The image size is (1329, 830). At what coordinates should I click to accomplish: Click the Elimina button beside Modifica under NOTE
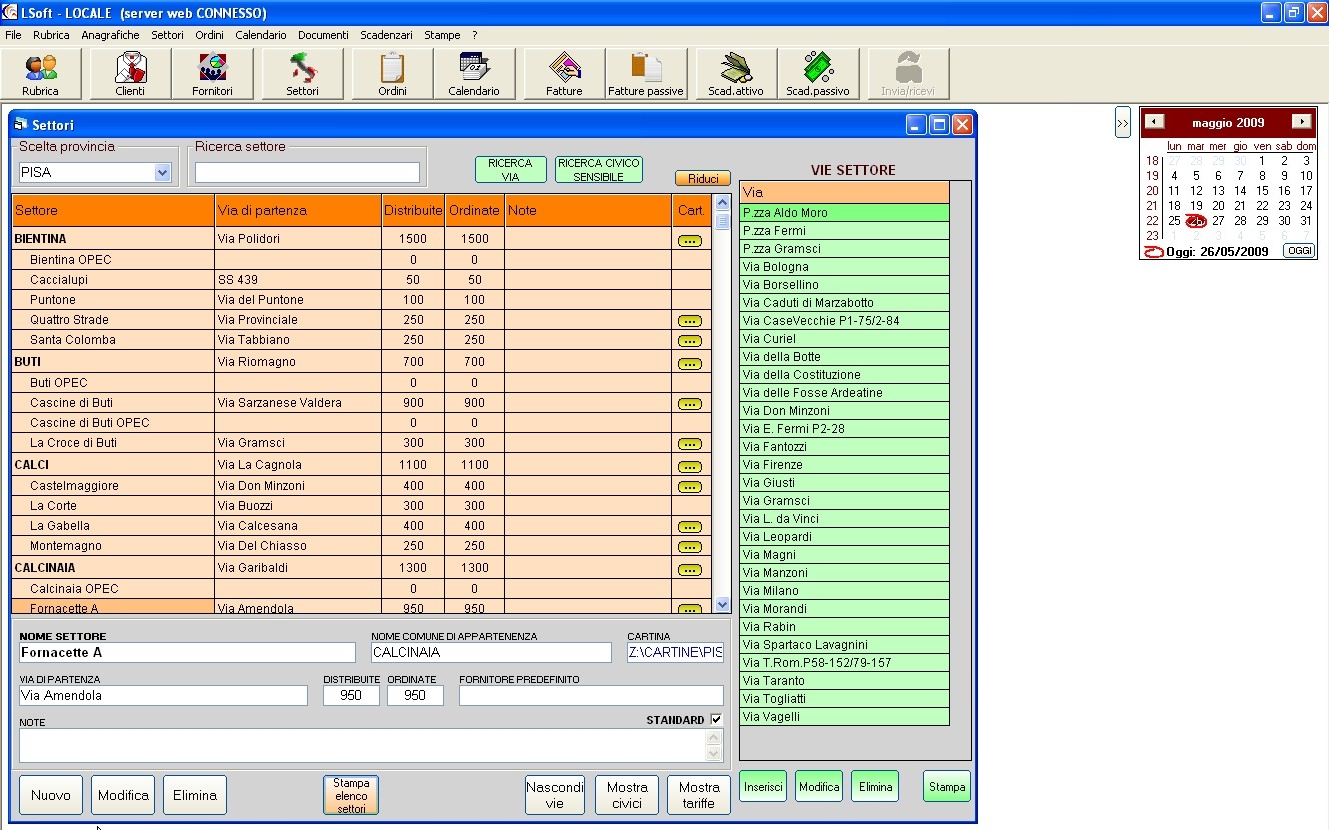[195, 796]
